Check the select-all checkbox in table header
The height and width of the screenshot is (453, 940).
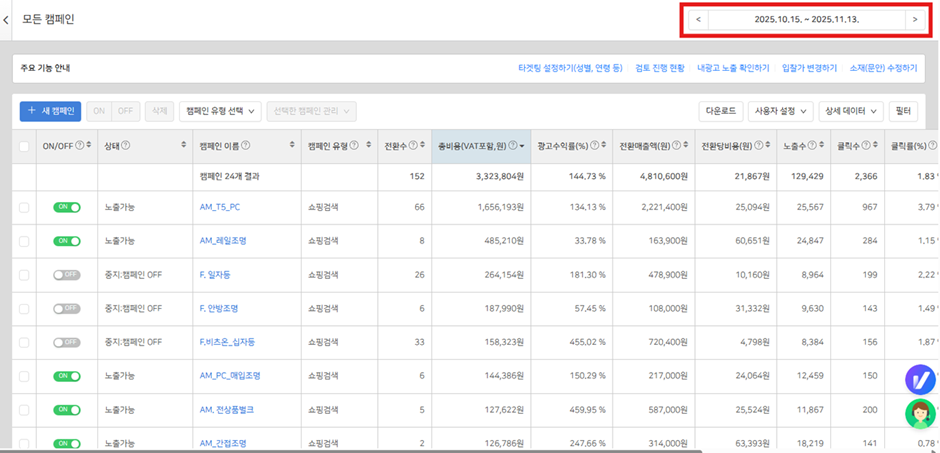pyautogui.click(x=24, y=146)
